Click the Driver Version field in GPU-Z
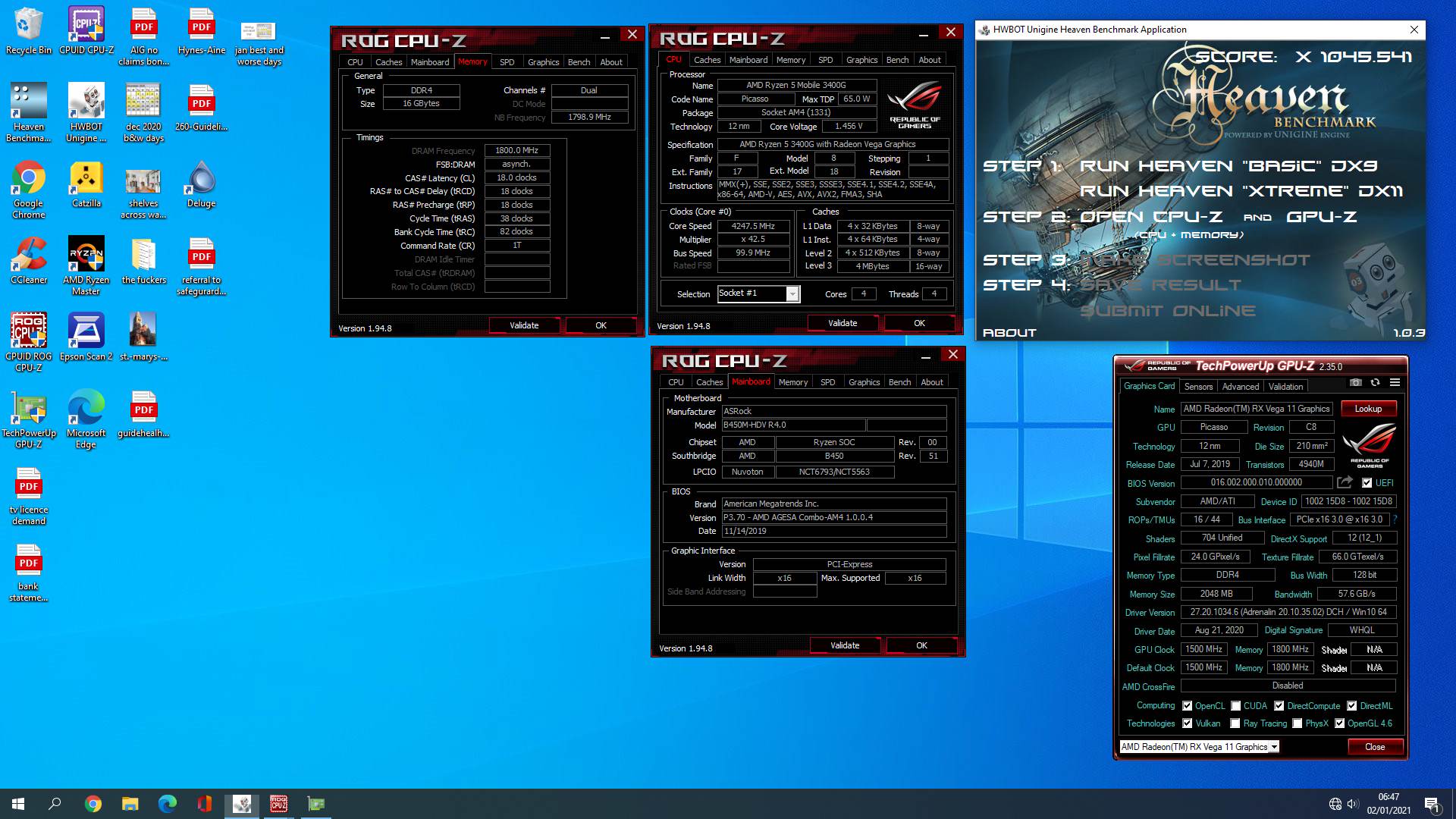The image size is (1456, 819). click(x=1288, y=612)
